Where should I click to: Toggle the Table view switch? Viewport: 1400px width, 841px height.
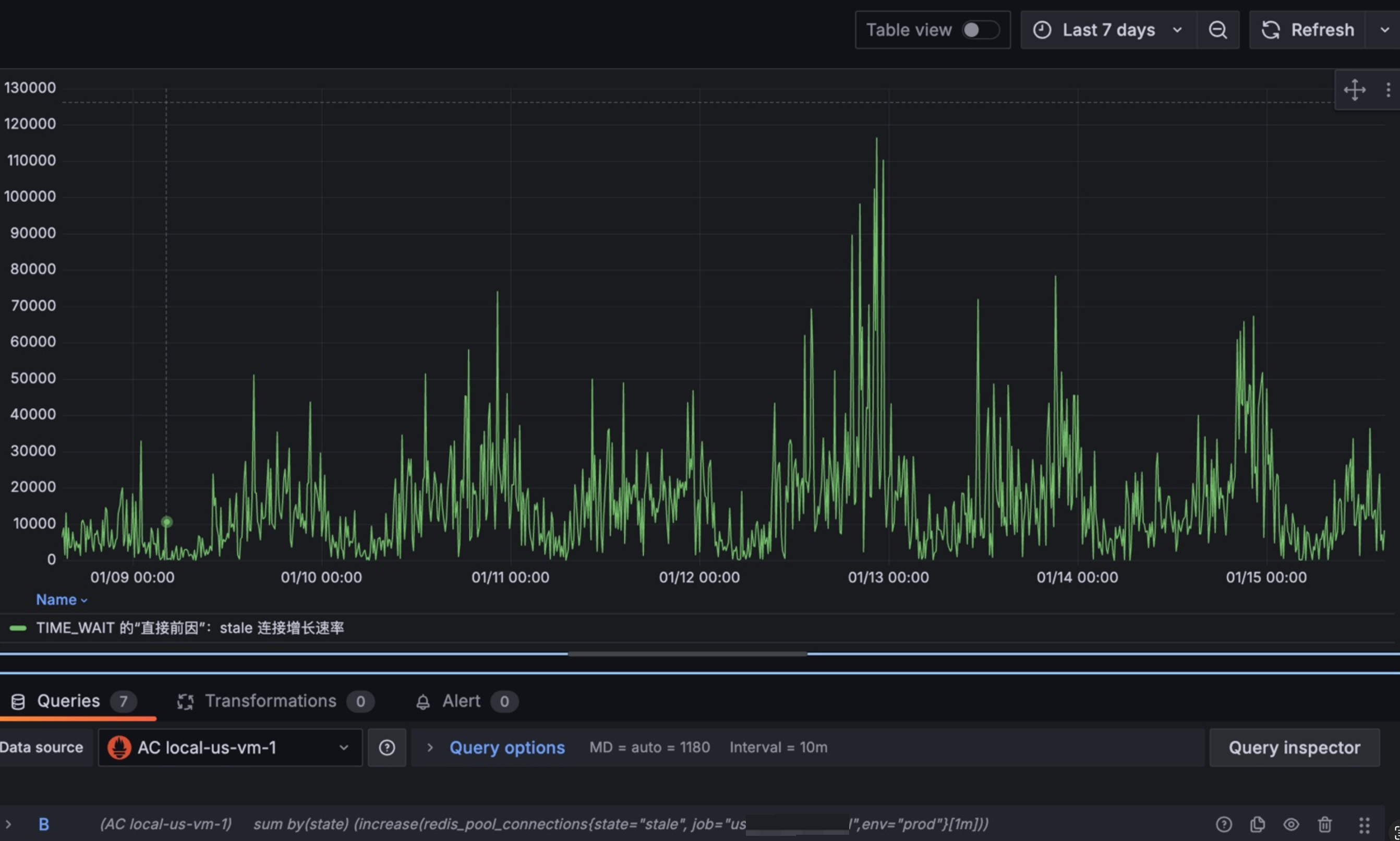click(980, 29)
